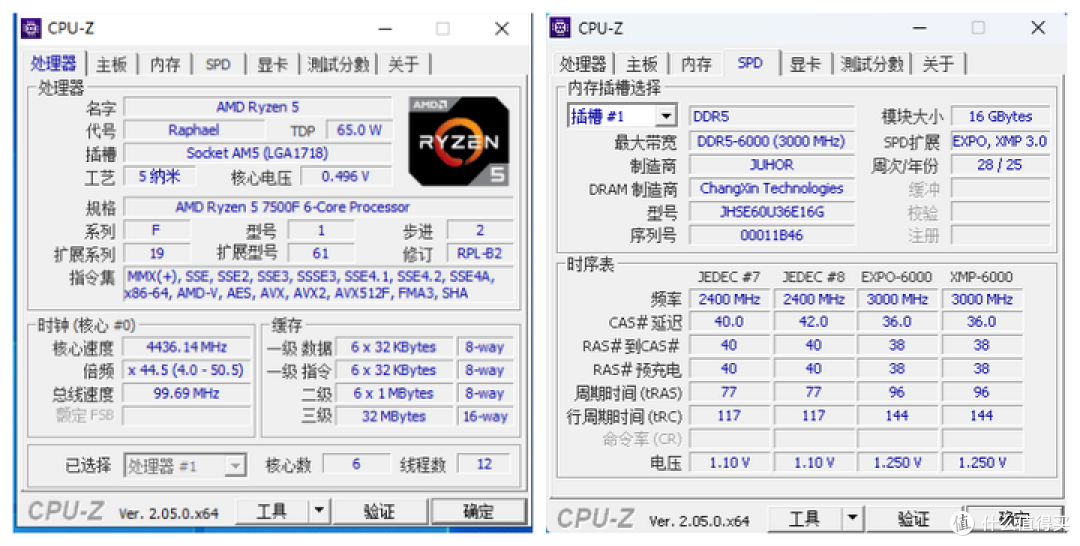
Task: Close the right CPU-Z window
Action: (x=1038, y=28)
